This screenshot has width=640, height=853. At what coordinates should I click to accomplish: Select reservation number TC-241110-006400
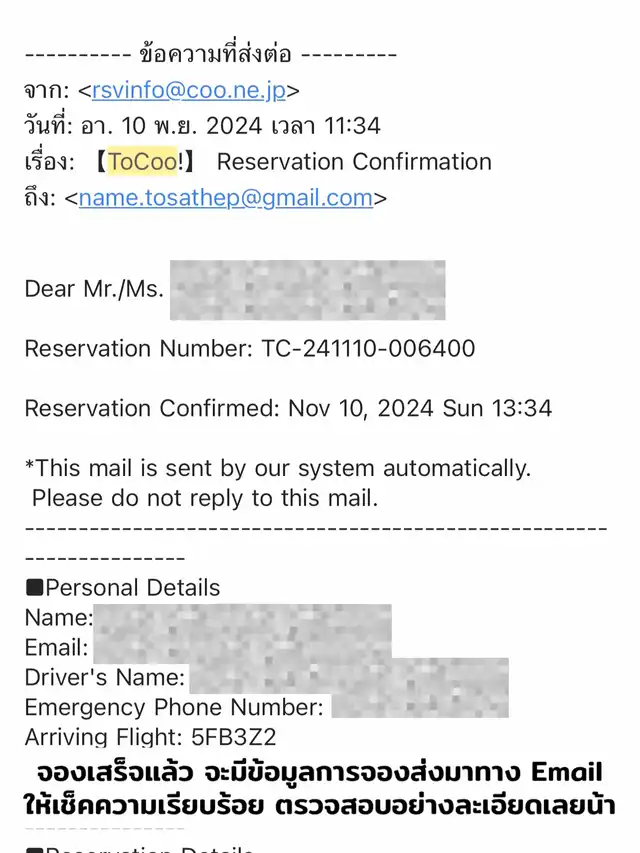368,349
